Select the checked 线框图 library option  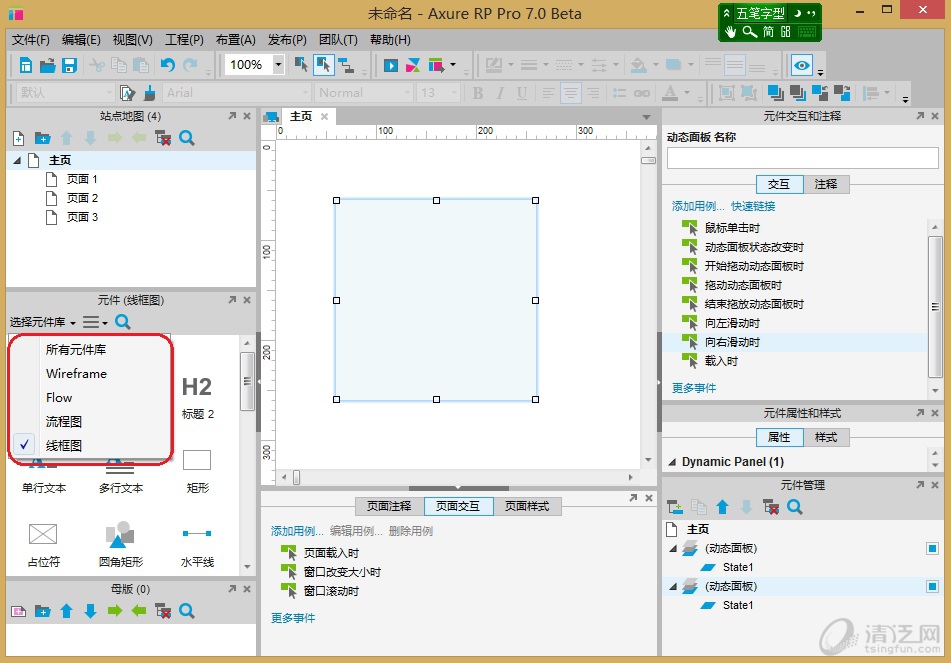[x=64, y=446]
